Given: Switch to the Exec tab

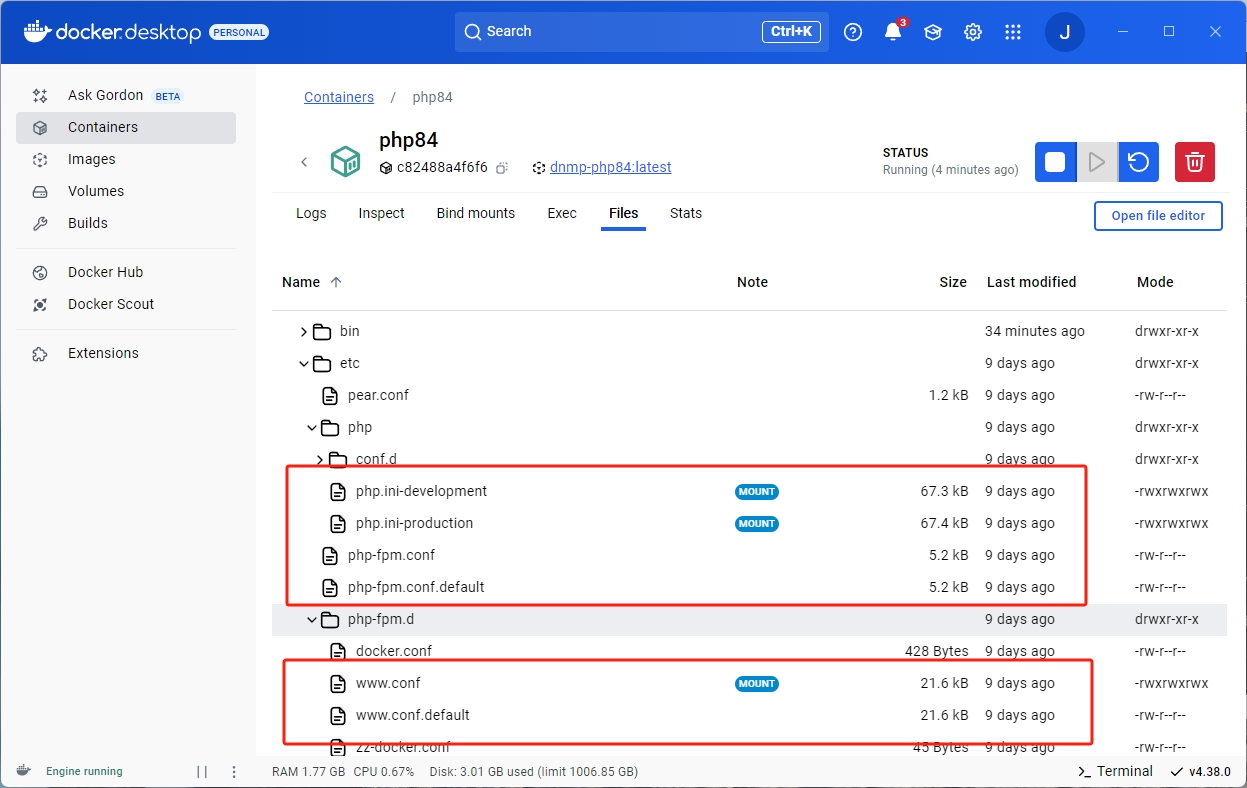Looking at the screenshot, I should point(562,213).
